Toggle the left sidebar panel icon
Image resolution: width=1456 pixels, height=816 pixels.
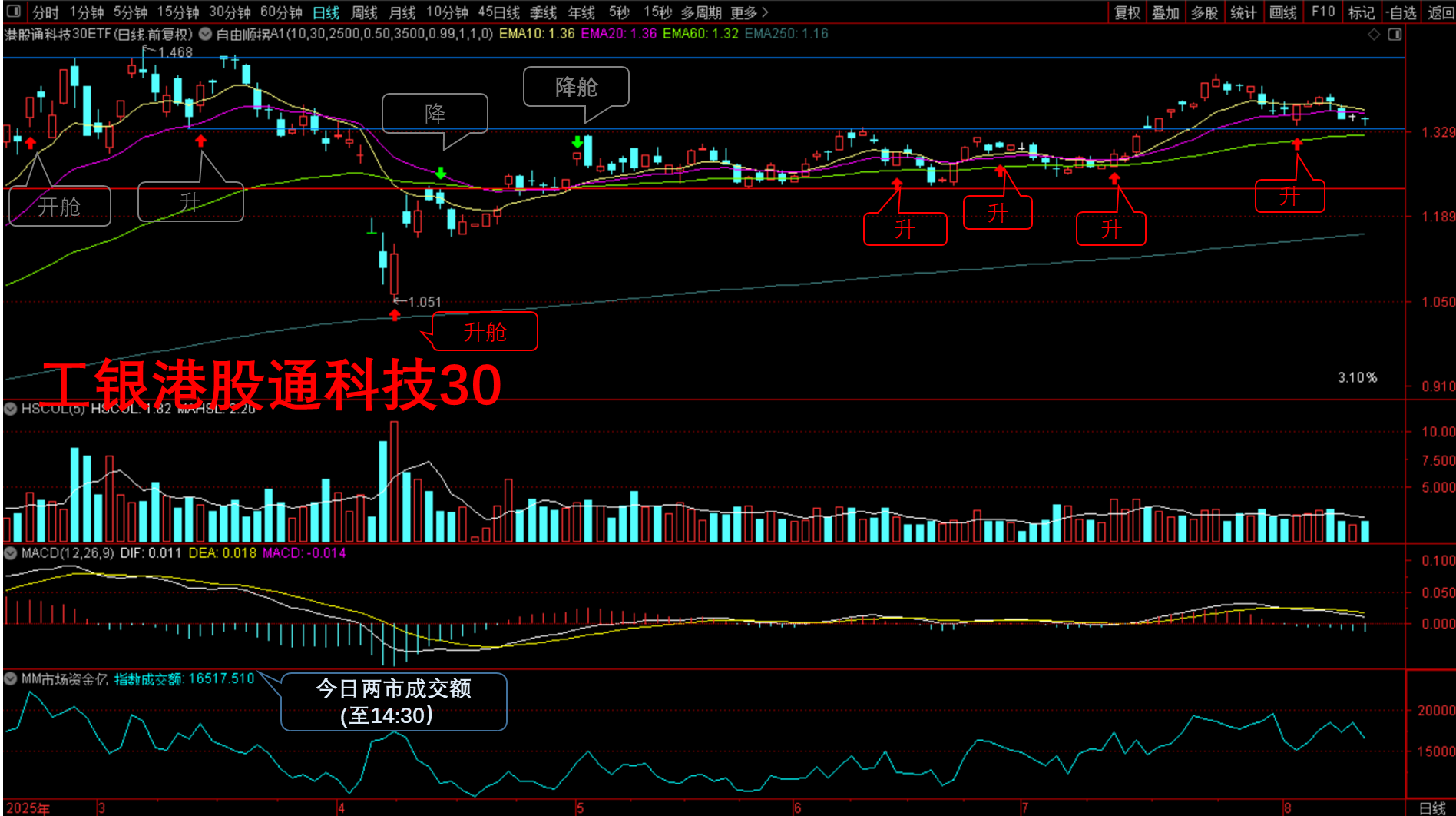13,12
